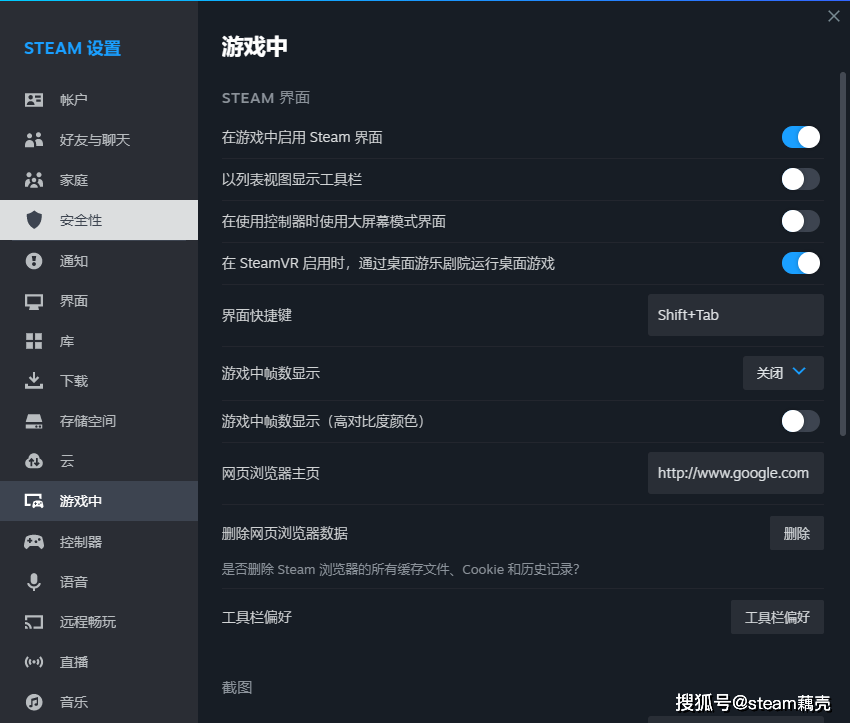Open 存储空间 settings

99,421
